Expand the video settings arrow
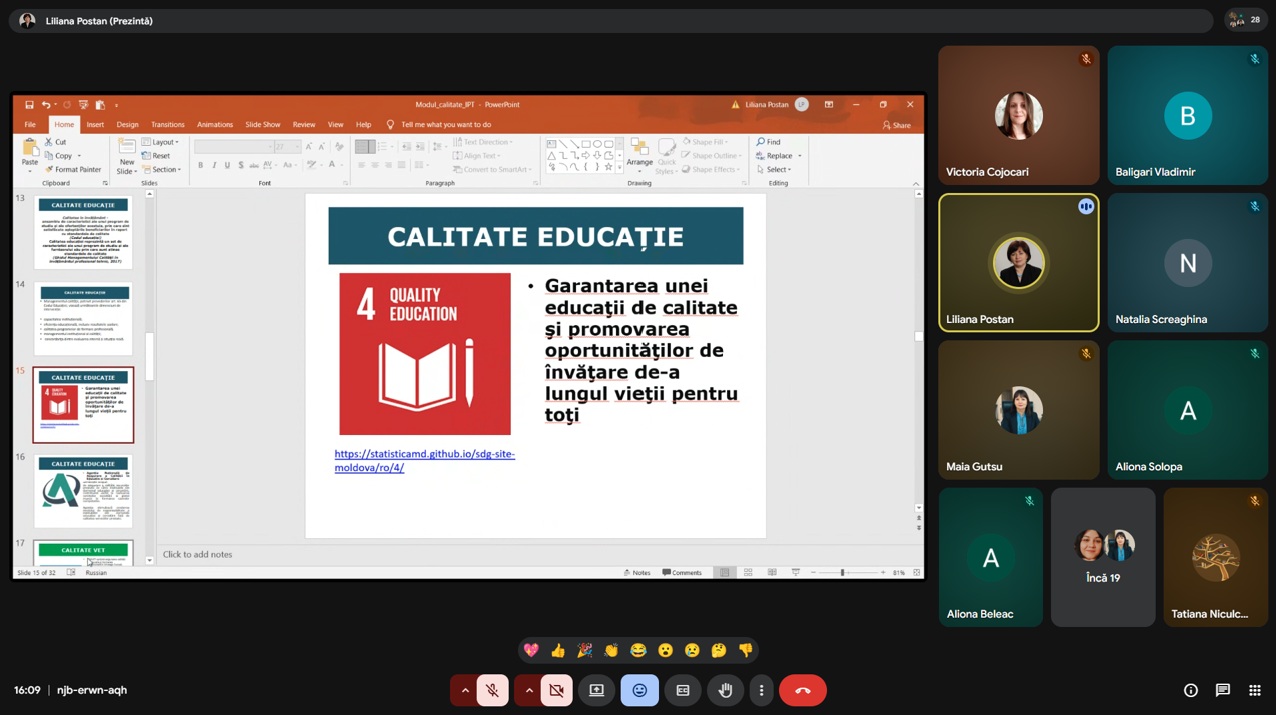Viewport: 1276px width, 715px height. tap(529, 690)
